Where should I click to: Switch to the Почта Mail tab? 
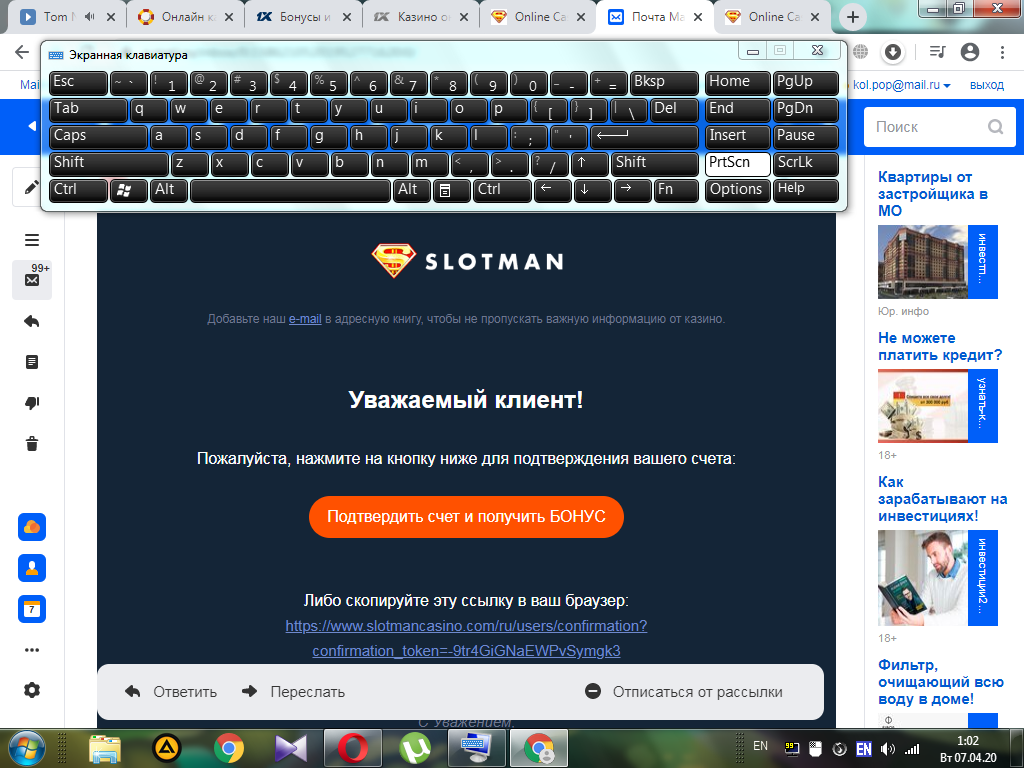(654, 17)
